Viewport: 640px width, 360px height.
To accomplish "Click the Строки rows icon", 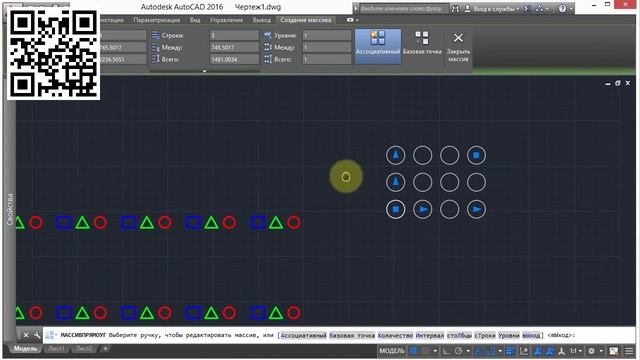I will click(155, 36).
